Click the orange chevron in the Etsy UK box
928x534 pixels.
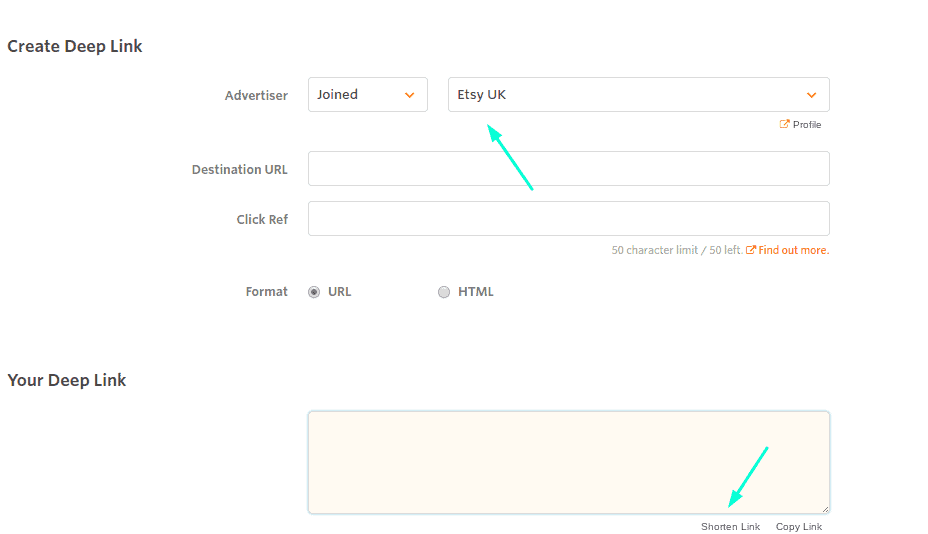[811, 95]
